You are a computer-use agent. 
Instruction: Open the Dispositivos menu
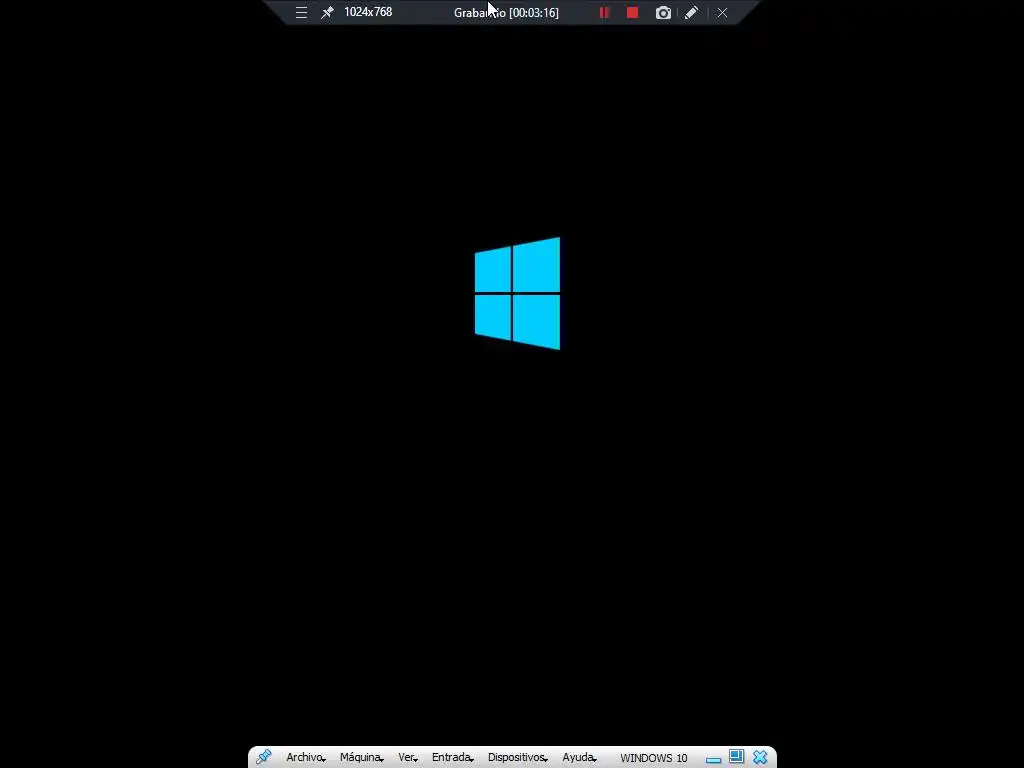pos(517,758)
